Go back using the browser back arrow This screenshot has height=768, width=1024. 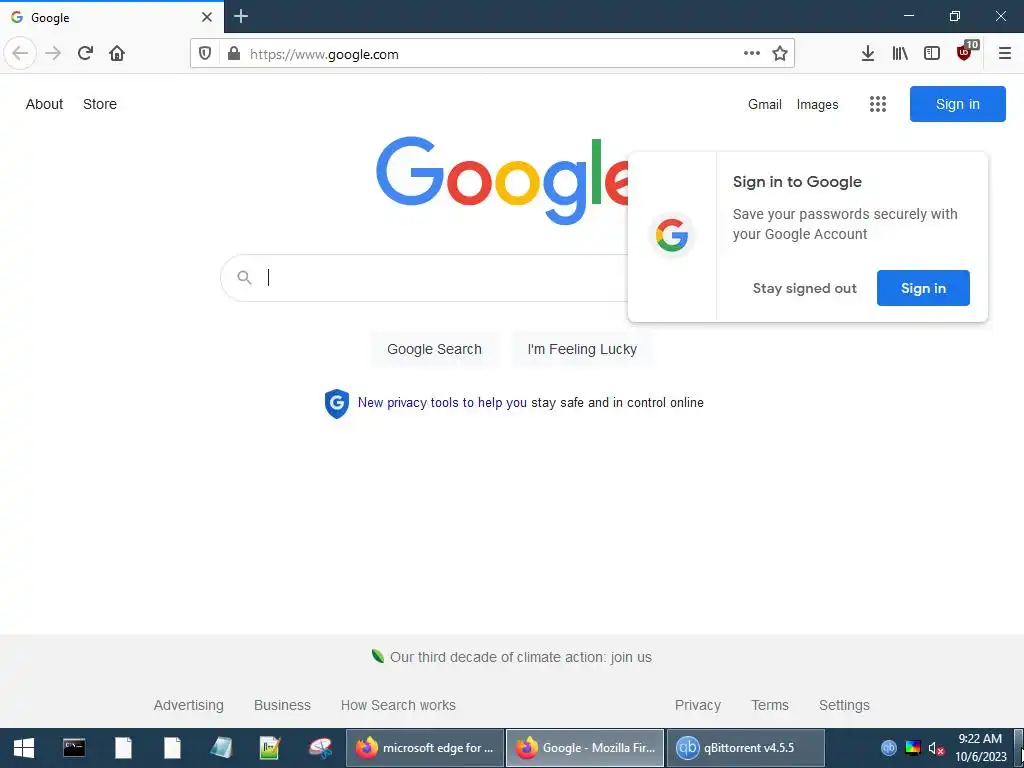20,54
